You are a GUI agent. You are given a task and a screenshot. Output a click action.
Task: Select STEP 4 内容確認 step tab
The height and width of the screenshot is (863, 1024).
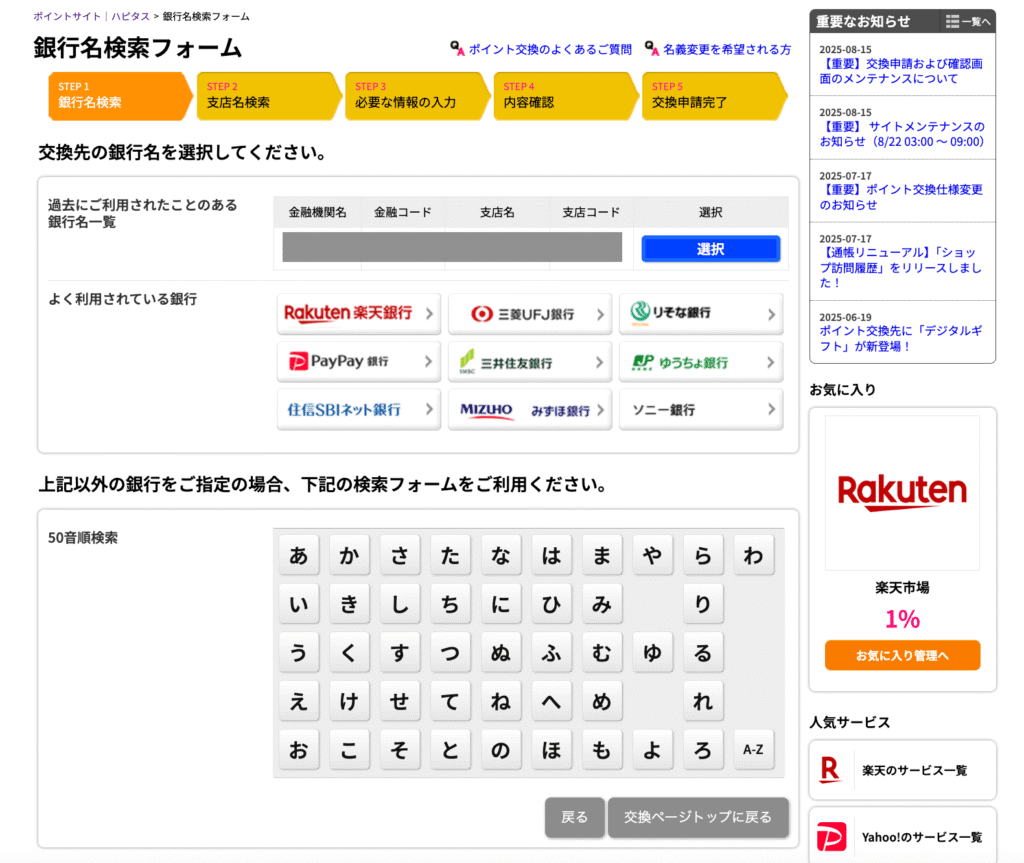pos(565,96)
